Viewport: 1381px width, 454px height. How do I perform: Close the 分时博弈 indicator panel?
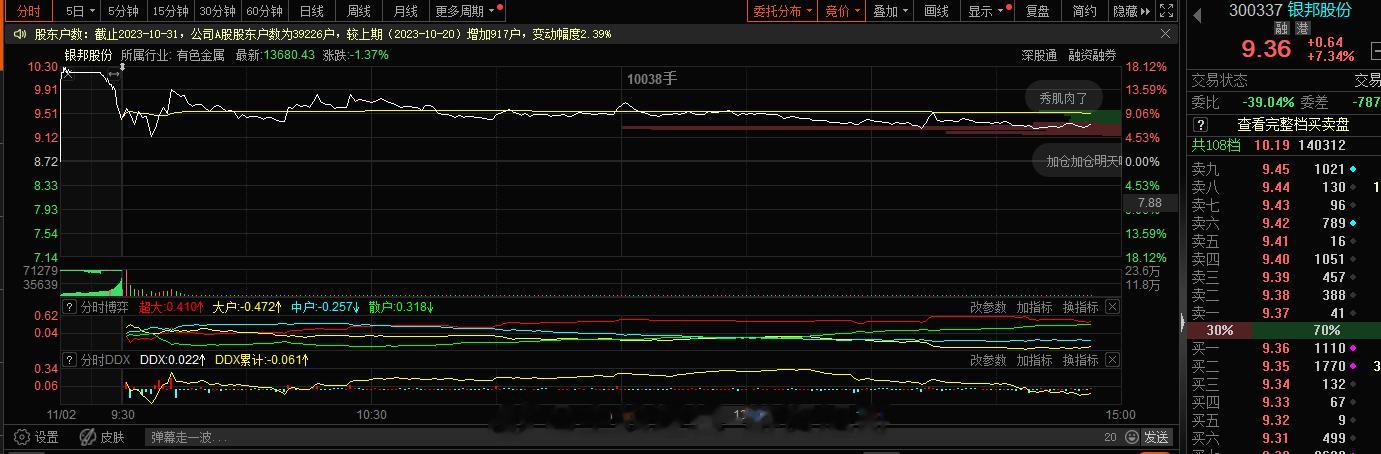click(x=1112, y=307)
